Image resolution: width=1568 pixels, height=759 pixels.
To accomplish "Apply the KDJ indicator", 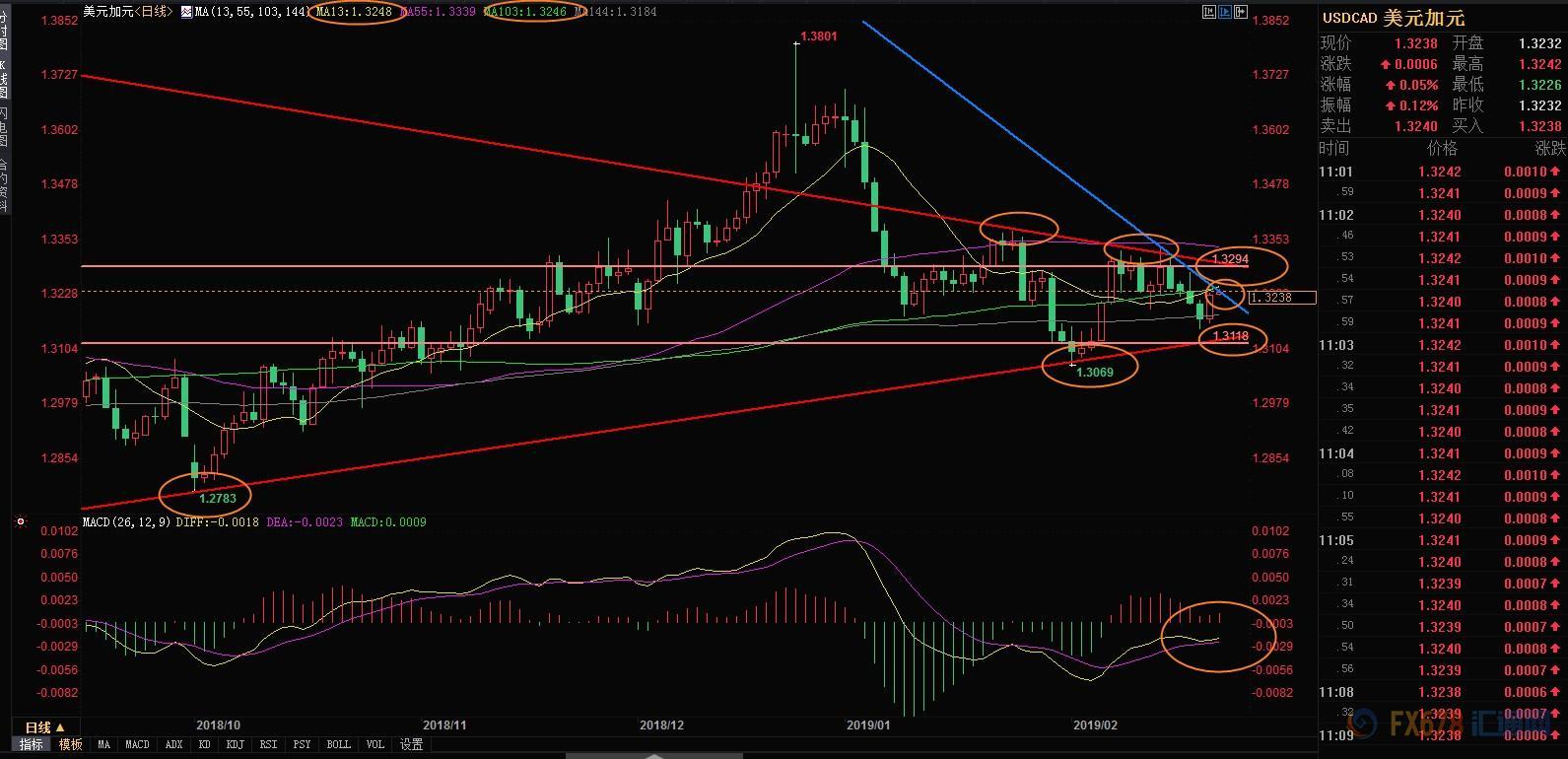I will (x=235, y=744).
